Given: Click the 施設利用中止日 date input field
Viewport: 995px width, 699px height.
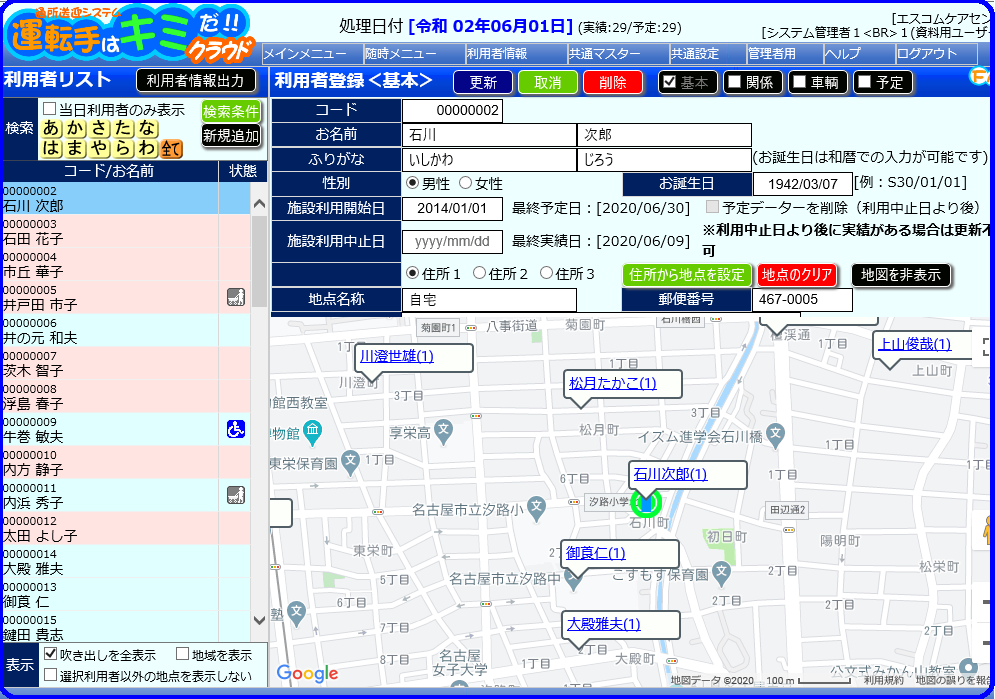Looking at the screenshot, I should coord(452,242).
